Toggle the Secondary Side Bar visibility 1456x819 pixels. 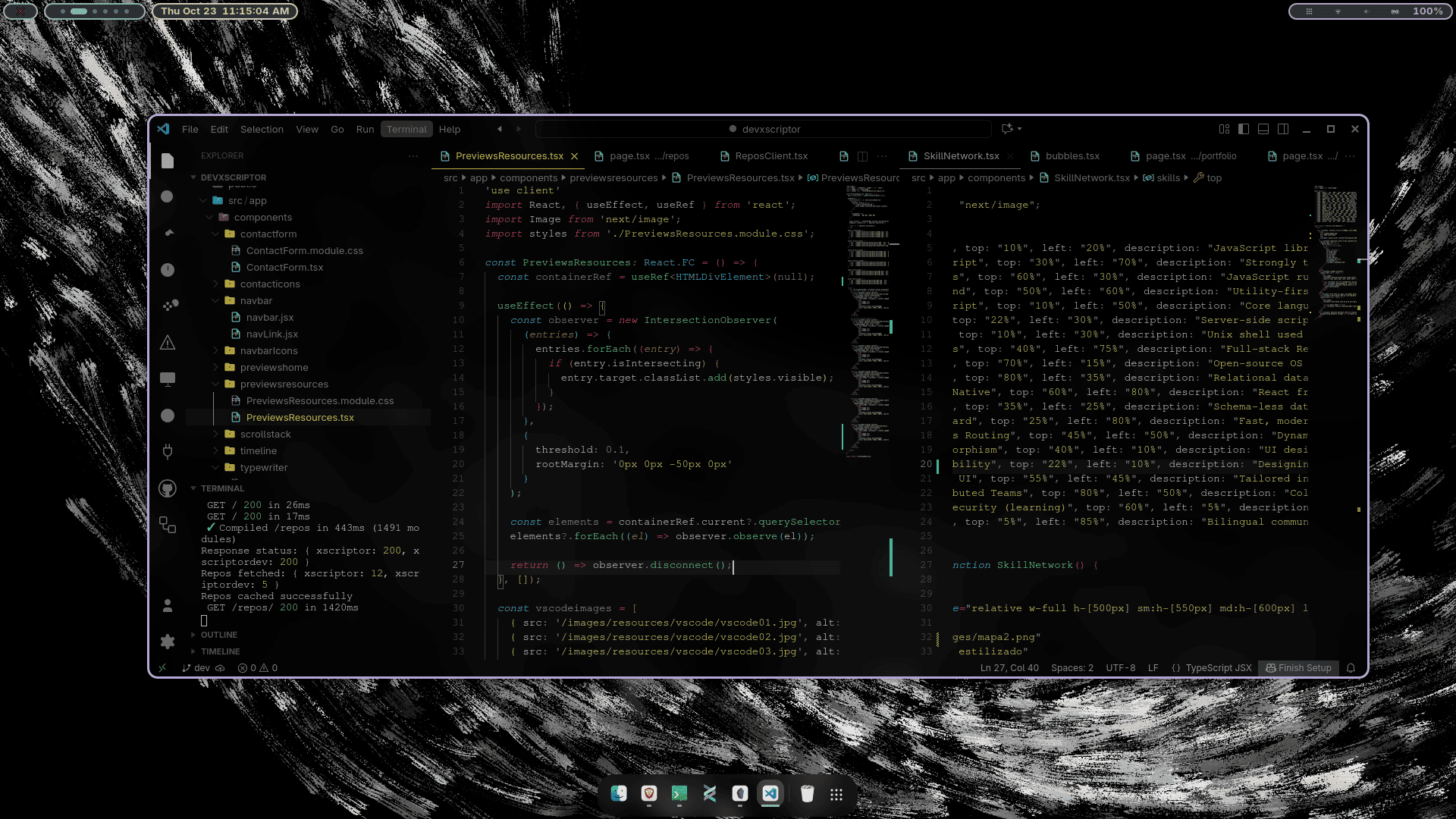click(x=1282, y=129)
